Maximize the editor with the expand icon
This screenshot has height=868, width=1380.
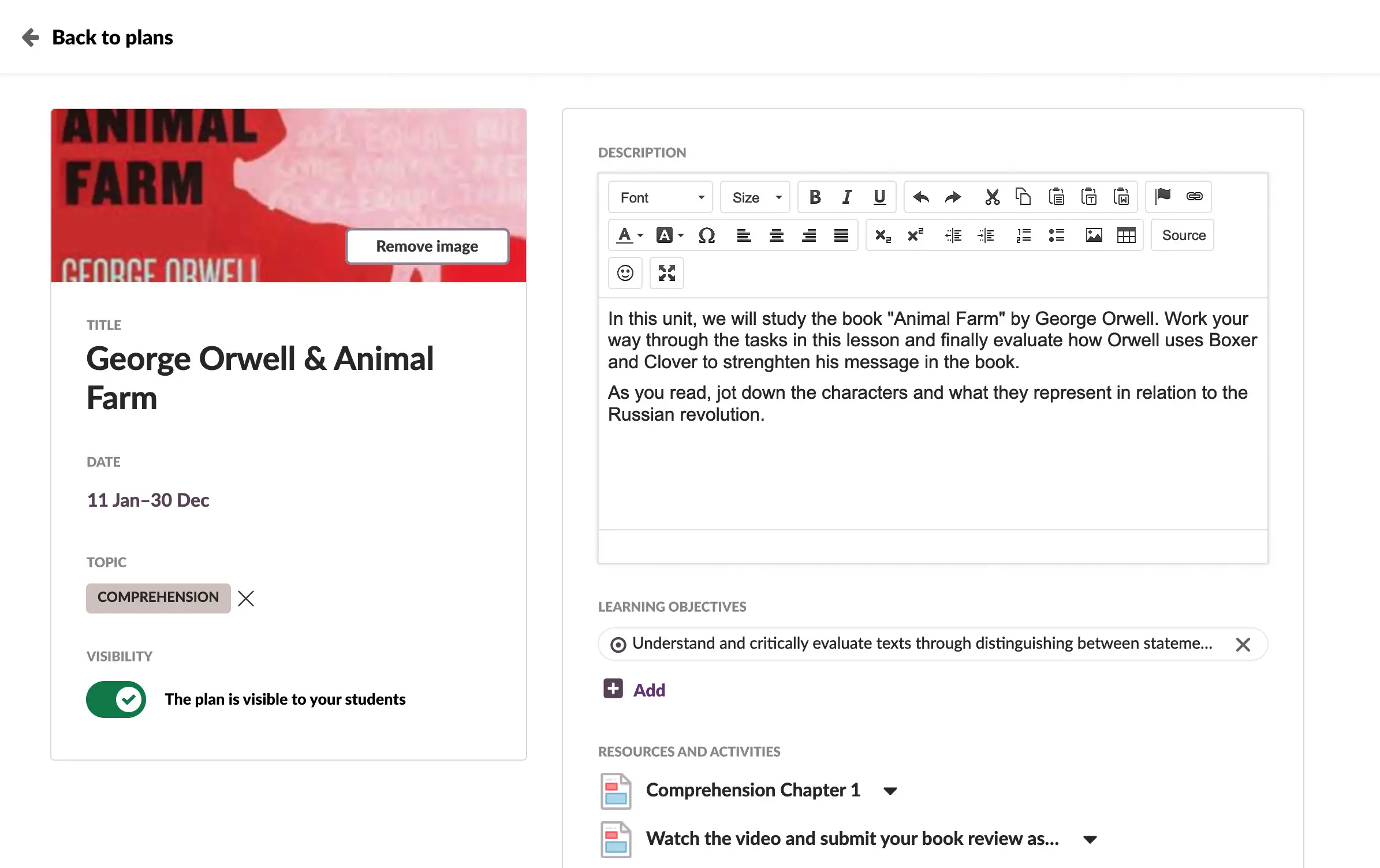667,273
